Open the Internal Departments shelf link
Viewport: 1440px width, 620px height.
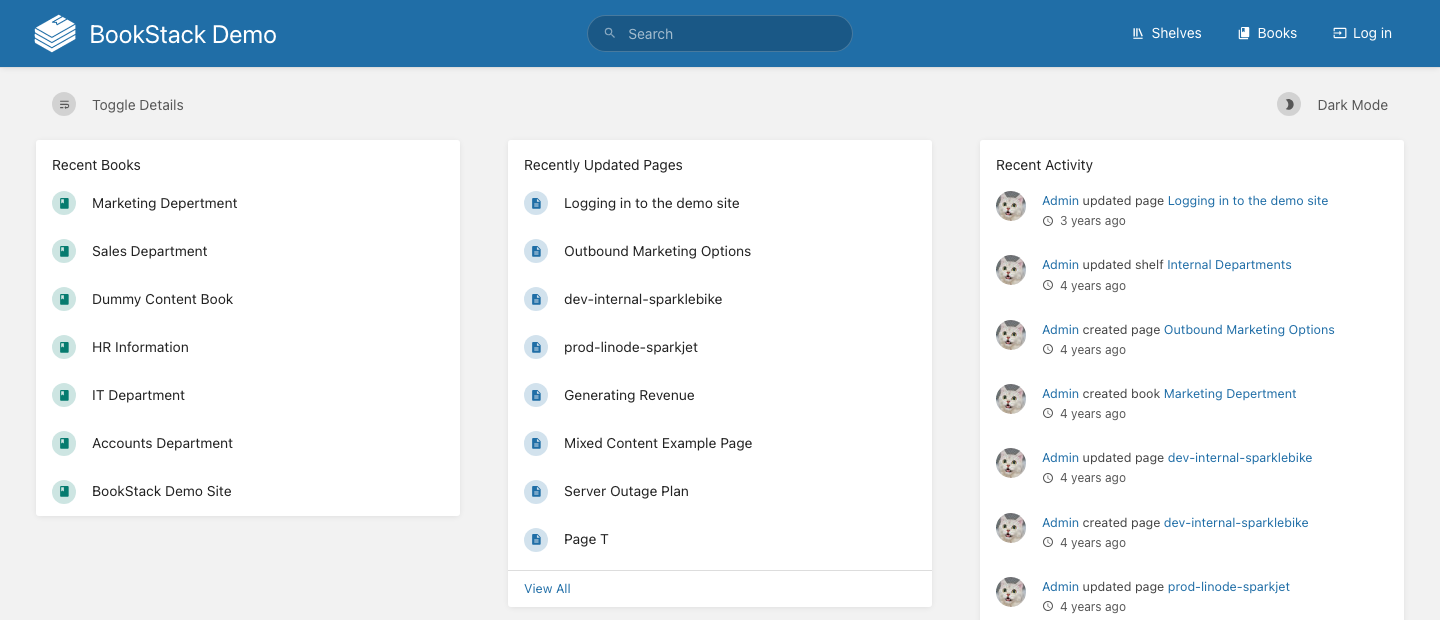tap(1229, 265)
